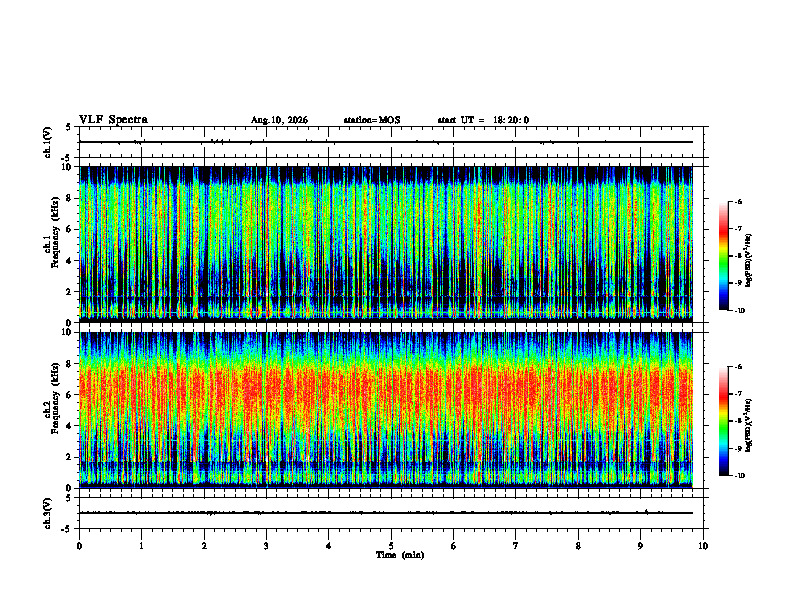Click the "start UT = 18:20:0" label
The width and height of the screenshot is (792, 612).
pyautogui.click(x=483, y=120)
